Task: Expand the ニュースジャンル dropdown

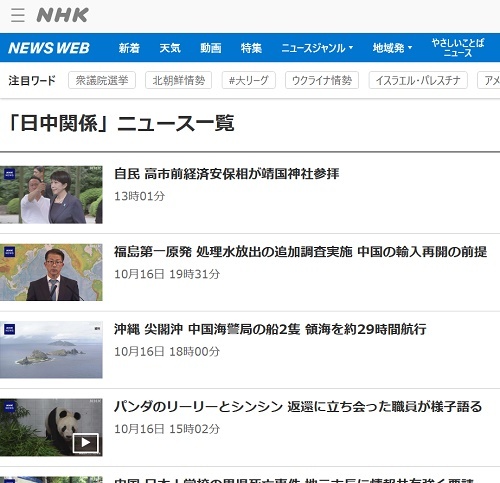Action: [317, 48]
